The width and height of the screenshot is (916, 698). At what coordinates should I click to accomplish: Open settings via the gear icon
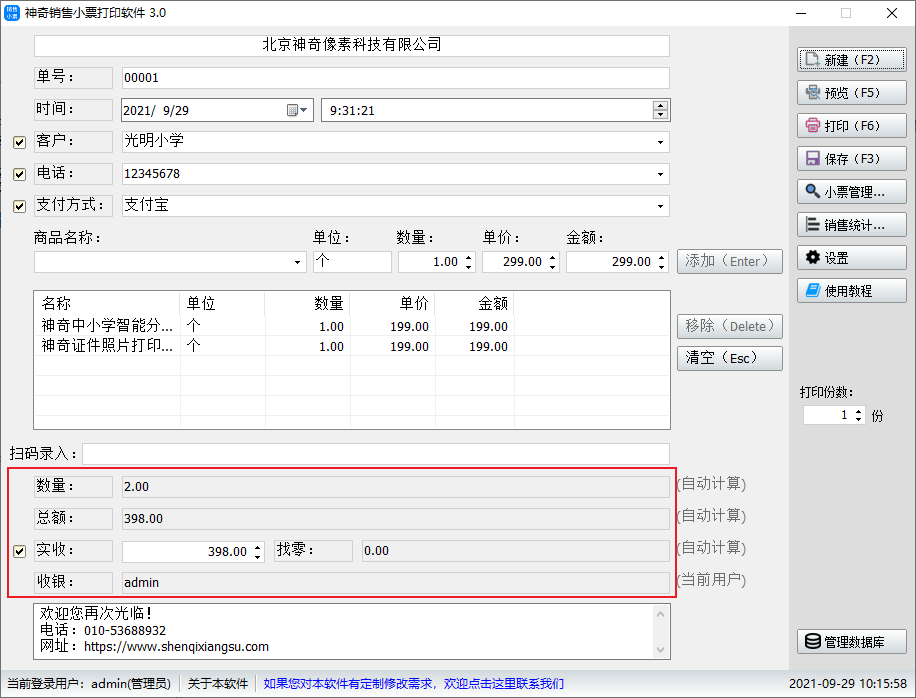pos(813,257)
